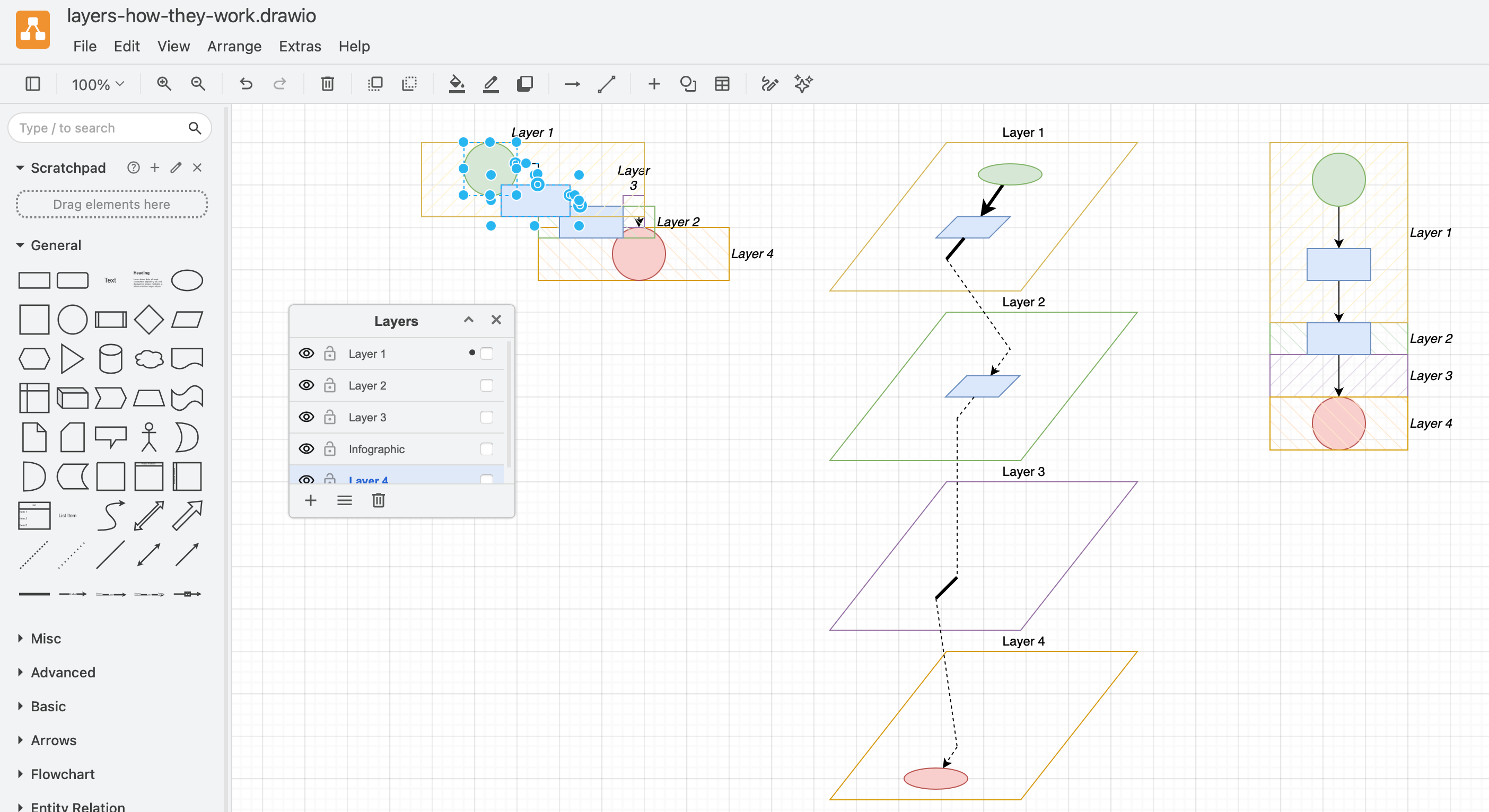Image resolution: width=1489 pixels, height=812 pixels.
Task: Apply a Shadow using the toolbar icon
Action: point(524,84)
